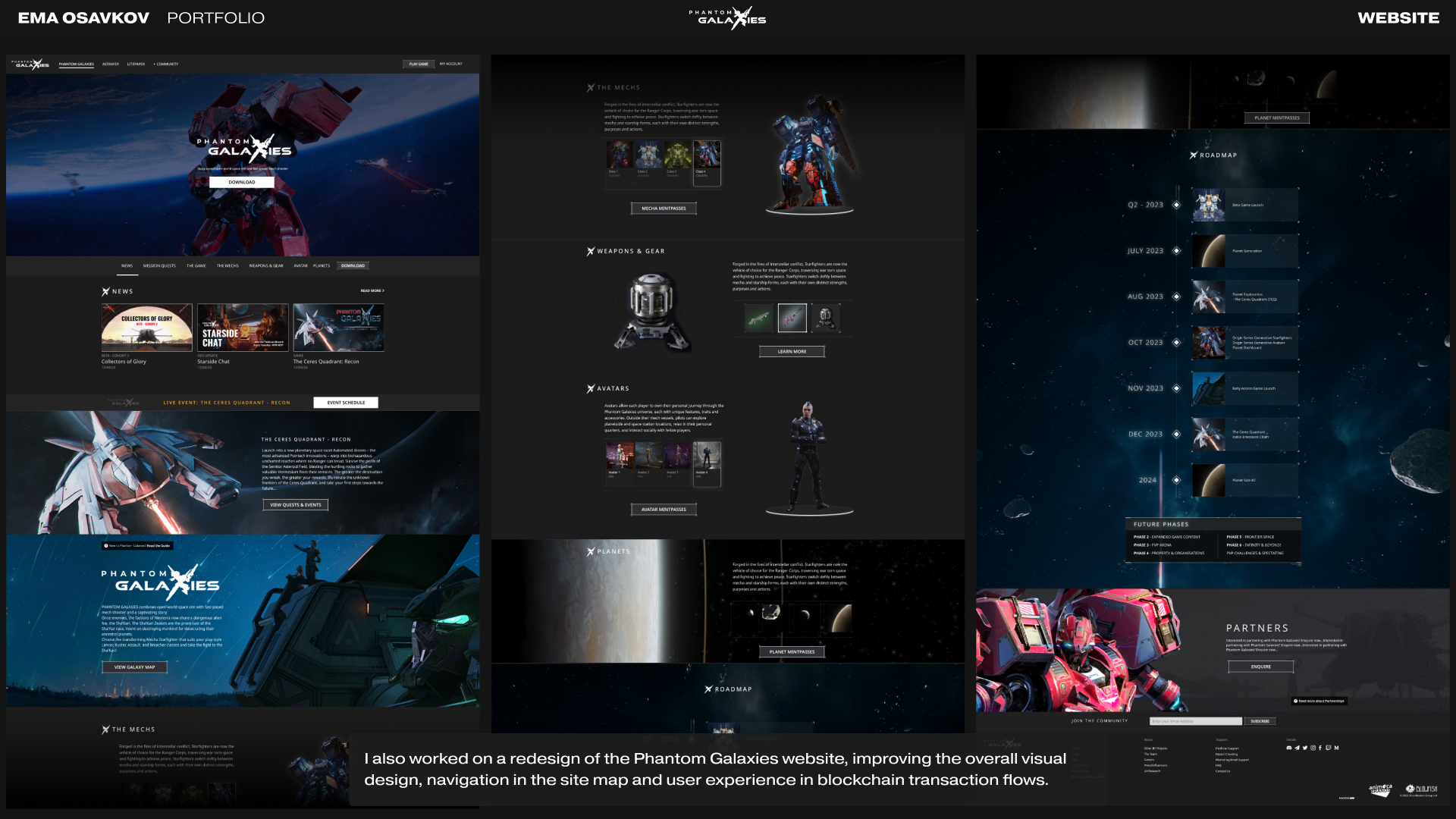1456x819 pixels.
Task: Click Learn More under Weapons & Gear
Action: [792, 352]
